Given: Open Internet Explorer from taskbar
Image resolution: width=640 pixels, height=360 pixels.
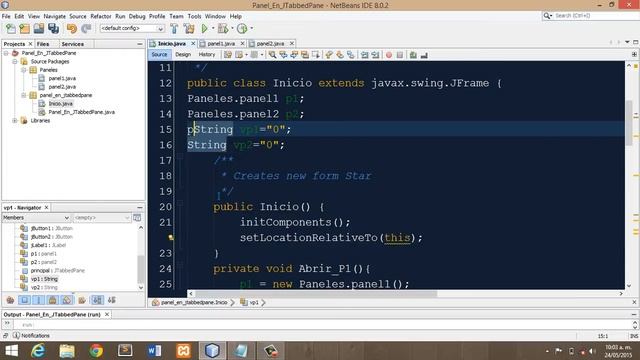Looking at the screenshot, I should tap(38, 351).
